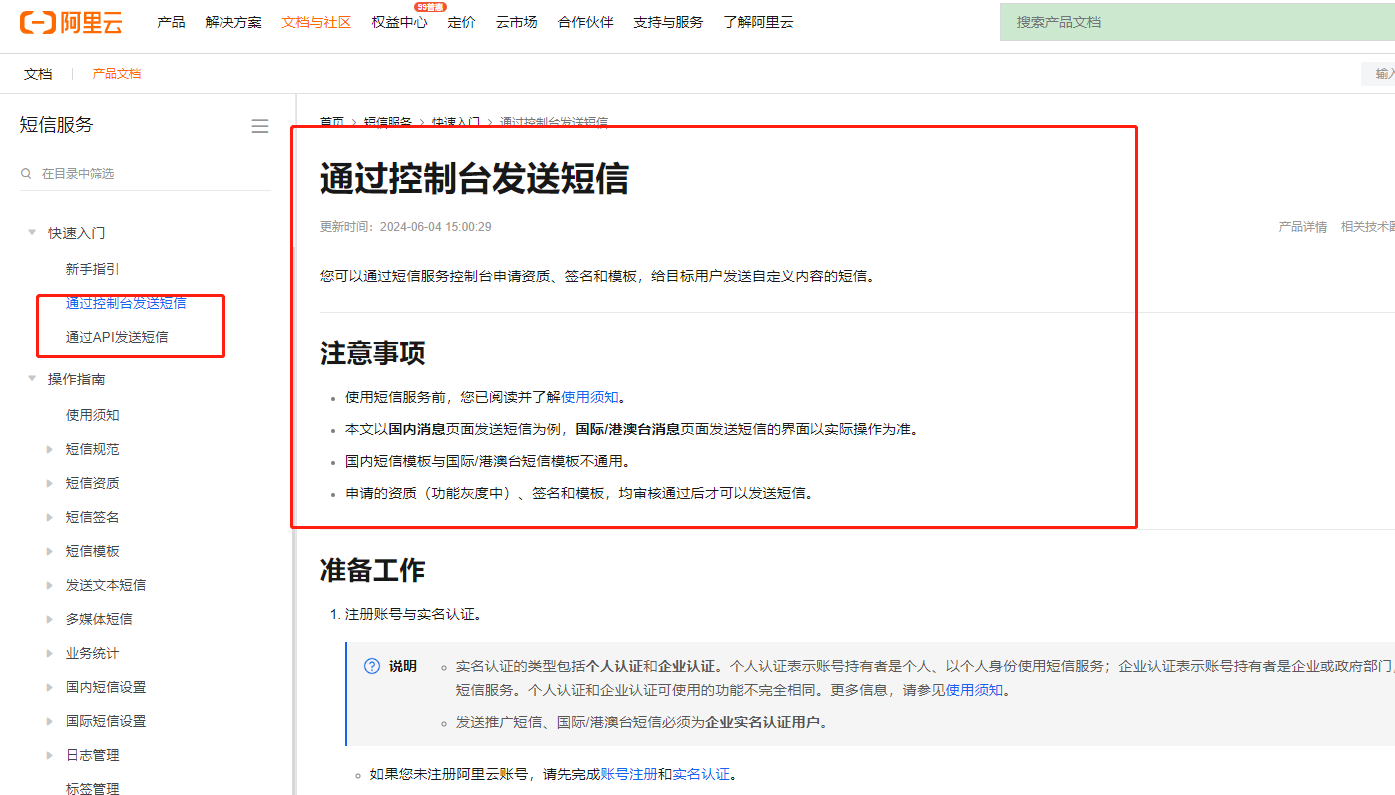Click the 更新时间 2024-06-04 timestamp
This screenshot has width=1395, height=795.
[406, 227]
